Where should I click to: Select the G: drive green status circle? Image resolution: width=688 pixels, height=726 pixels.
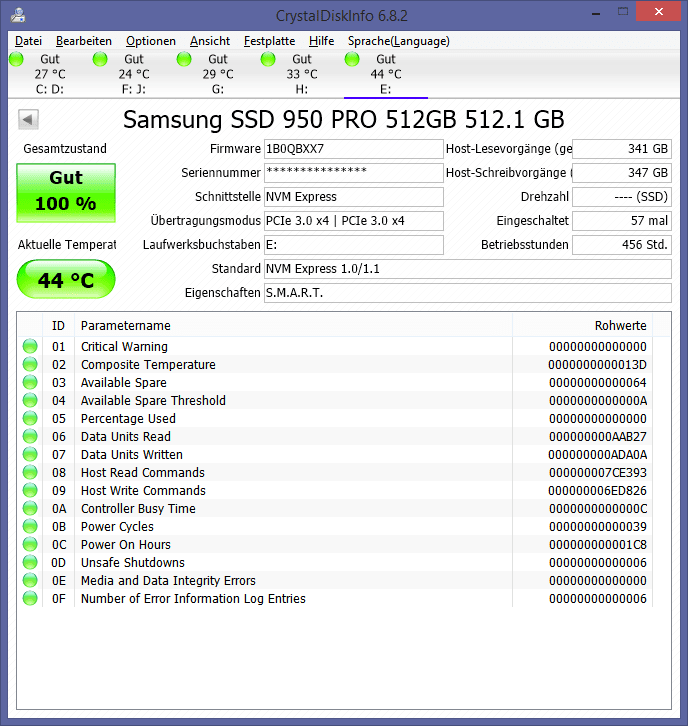184,59
